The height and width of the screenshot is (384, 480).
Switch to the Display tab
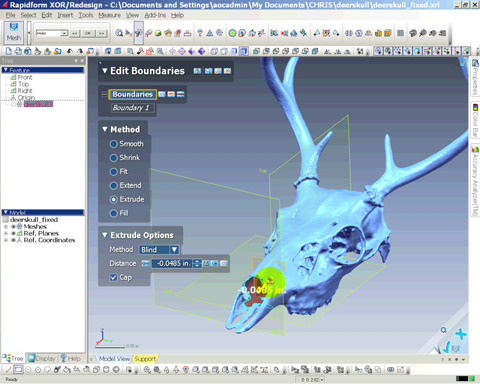[42, 359]
